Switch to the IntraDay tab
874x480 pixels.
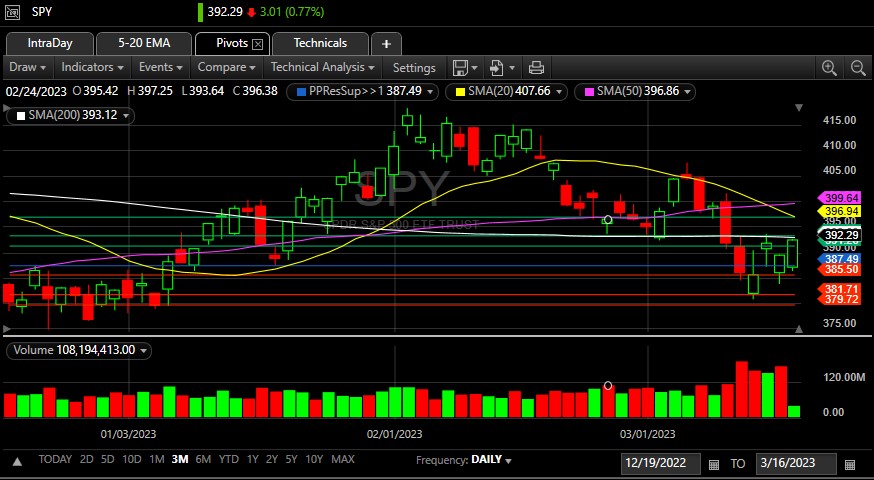pos(50,43)
